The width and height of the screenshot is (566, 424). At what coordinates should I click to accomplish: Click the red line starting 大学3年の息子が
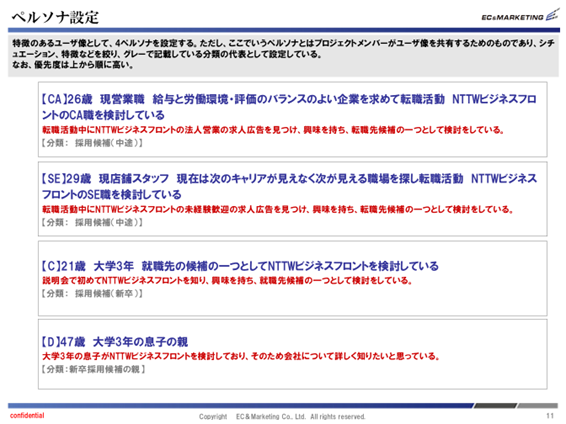pos(241,356)
